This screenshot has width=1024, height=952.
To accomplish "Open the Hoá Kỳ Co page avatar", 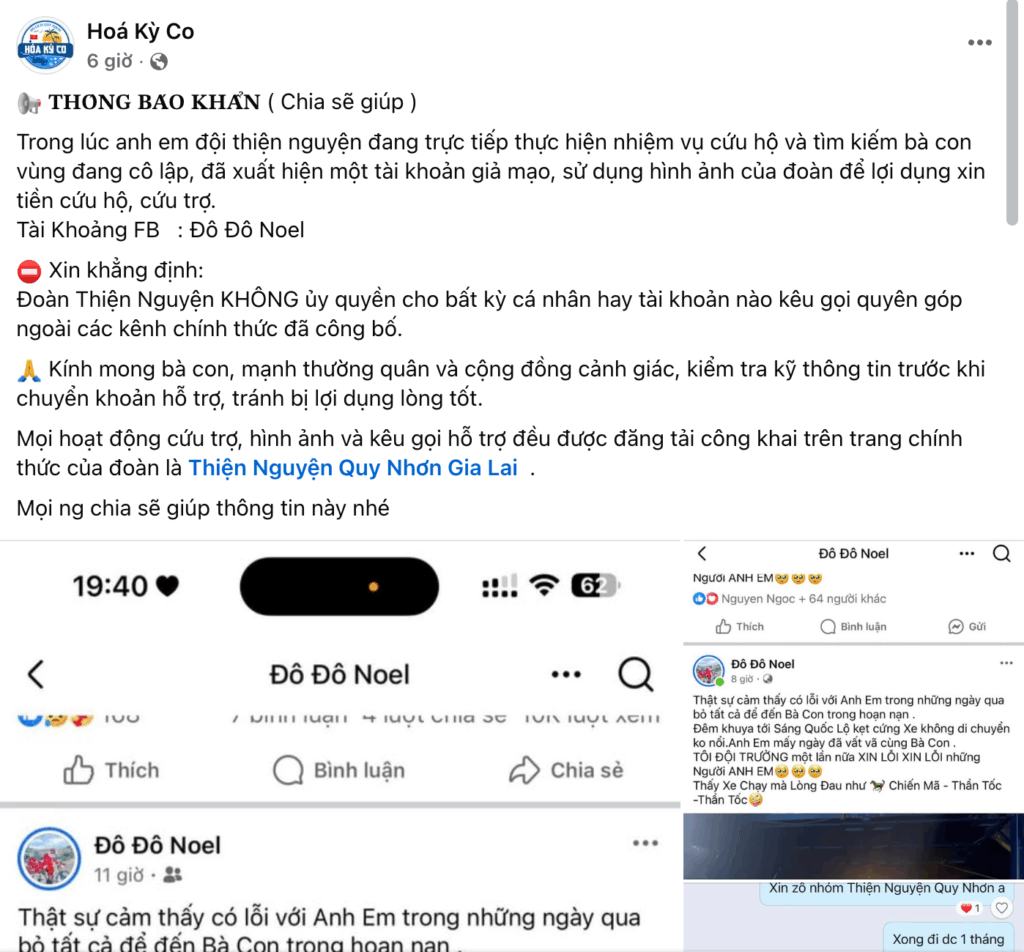I will [45, 46].
